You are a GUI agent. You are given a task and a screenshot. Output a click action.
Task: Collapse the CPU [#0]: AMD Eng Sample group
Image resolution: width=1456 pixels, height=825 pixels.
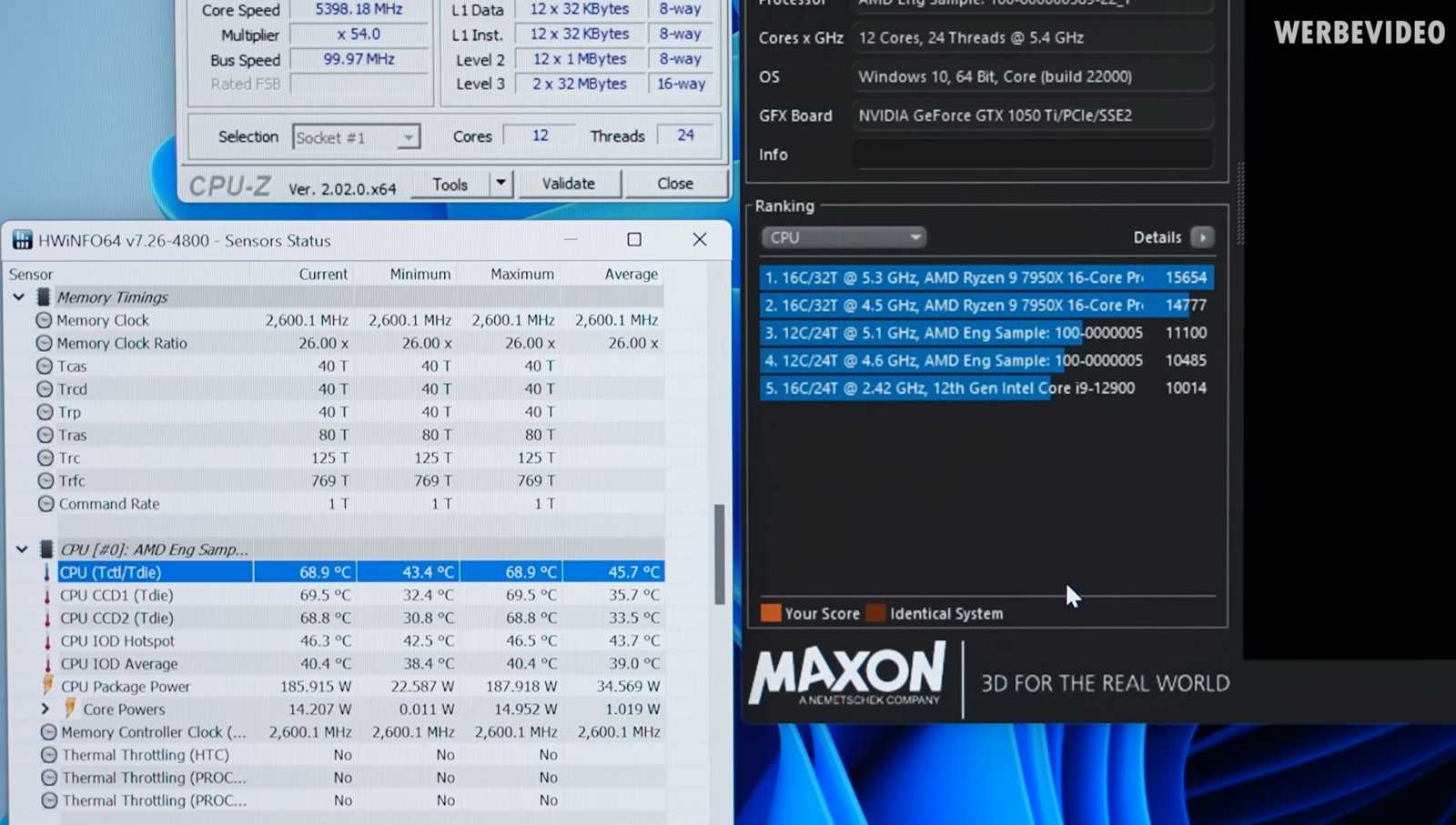click(22, 548)
